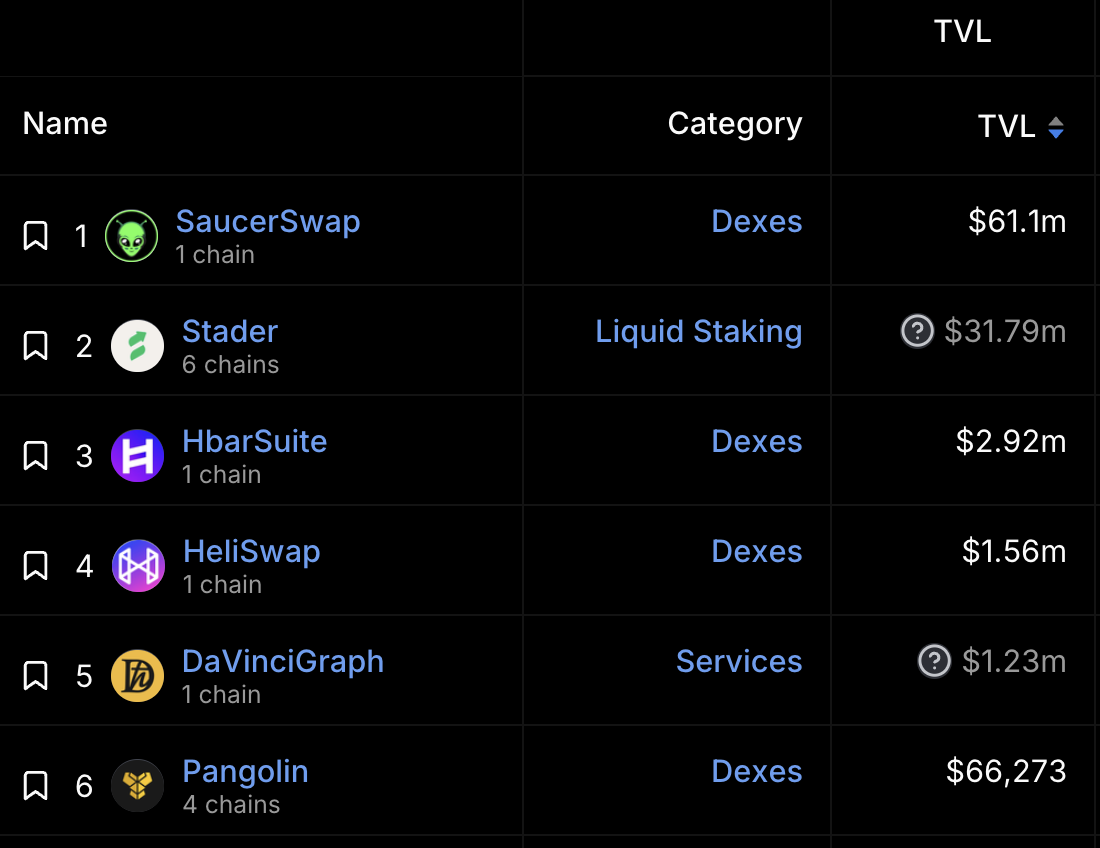
Task: Toggle the HeliSwap bookmark
Action: pos(36,566)
